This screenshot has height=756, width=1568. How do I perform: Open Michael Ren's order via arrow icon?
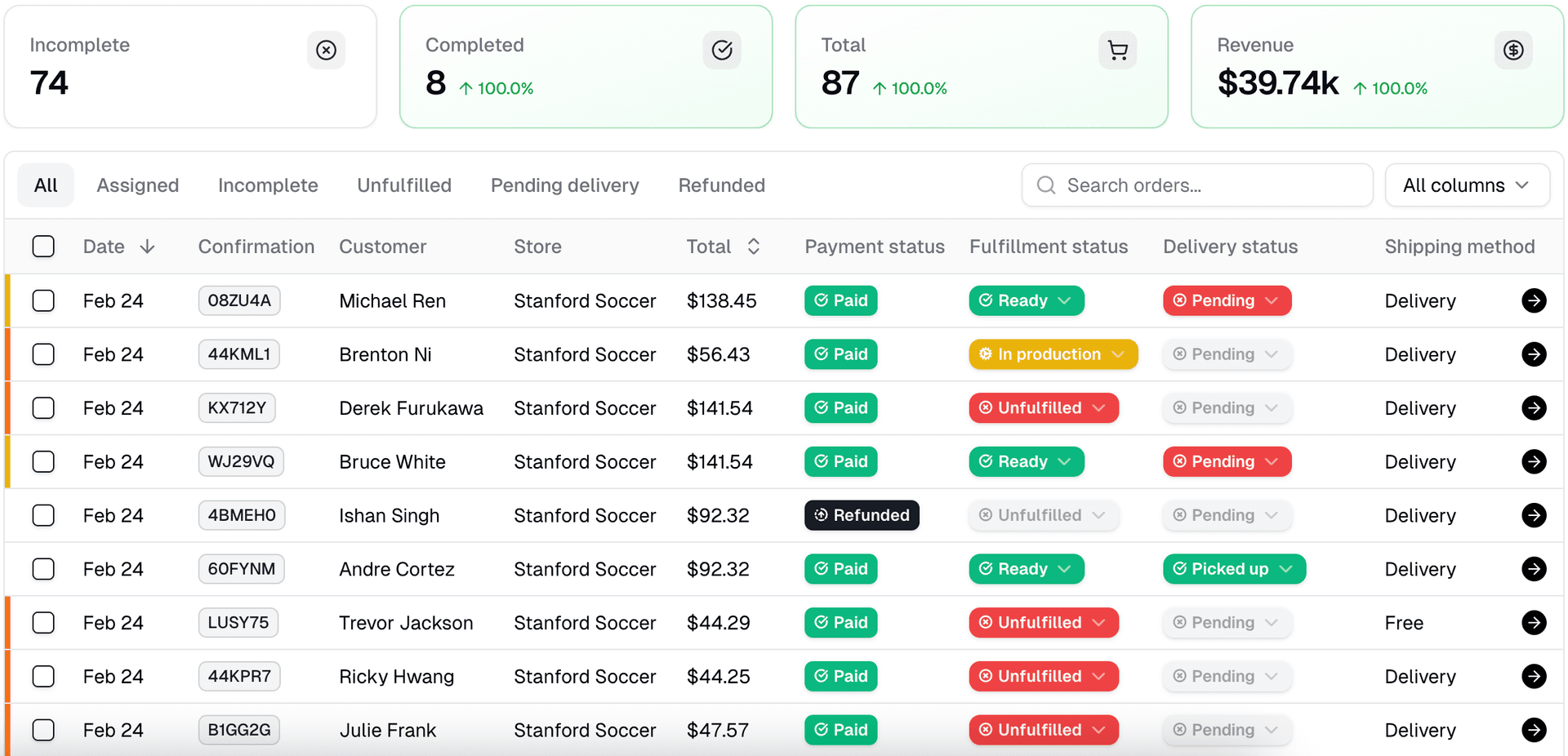(1535, 300)
